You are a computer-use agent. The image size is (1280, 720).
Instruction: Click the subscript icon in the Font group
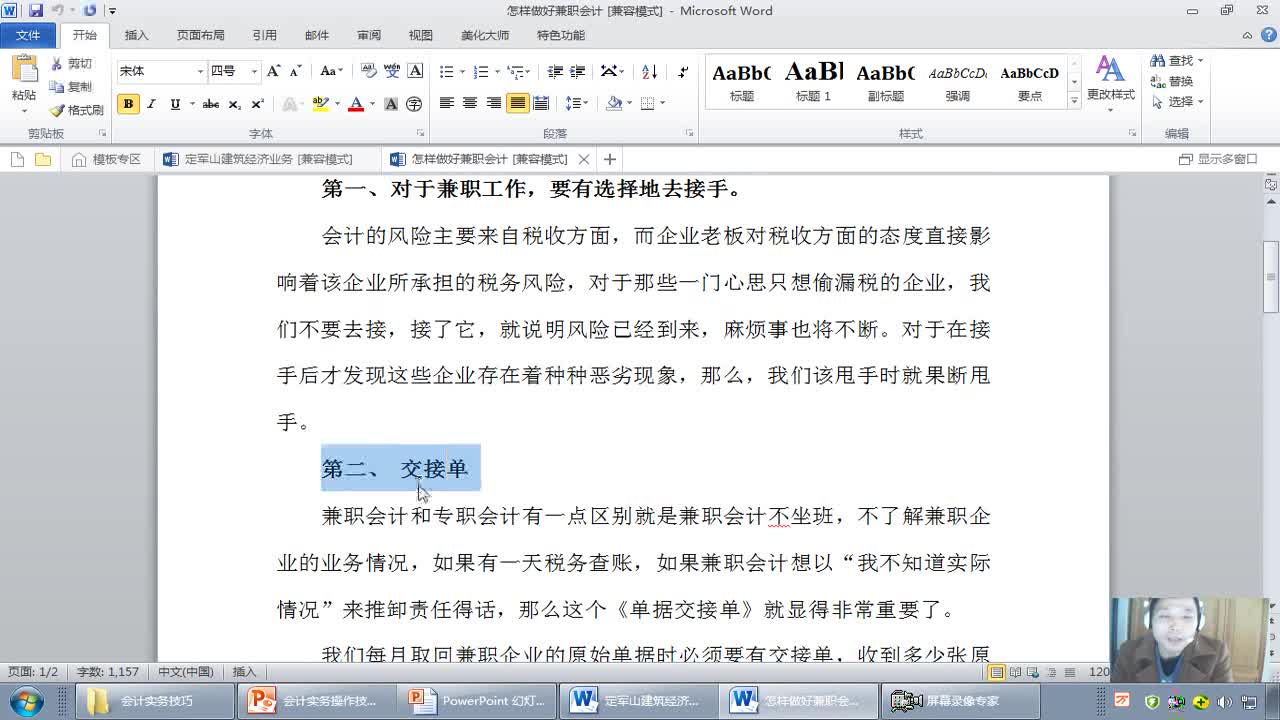pos(233,104)
